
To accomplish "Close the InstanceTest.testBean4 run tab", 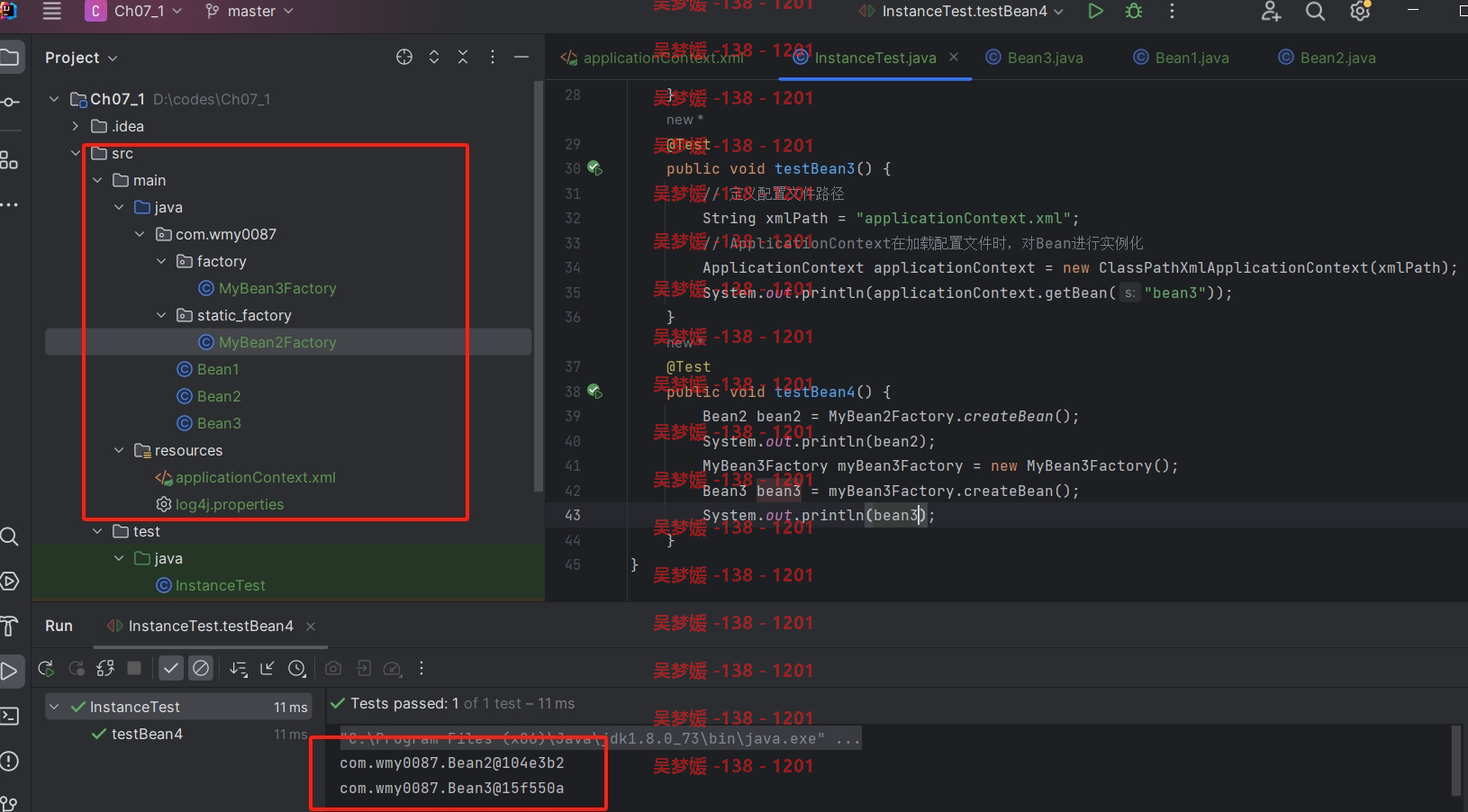I will click(311, 627).
